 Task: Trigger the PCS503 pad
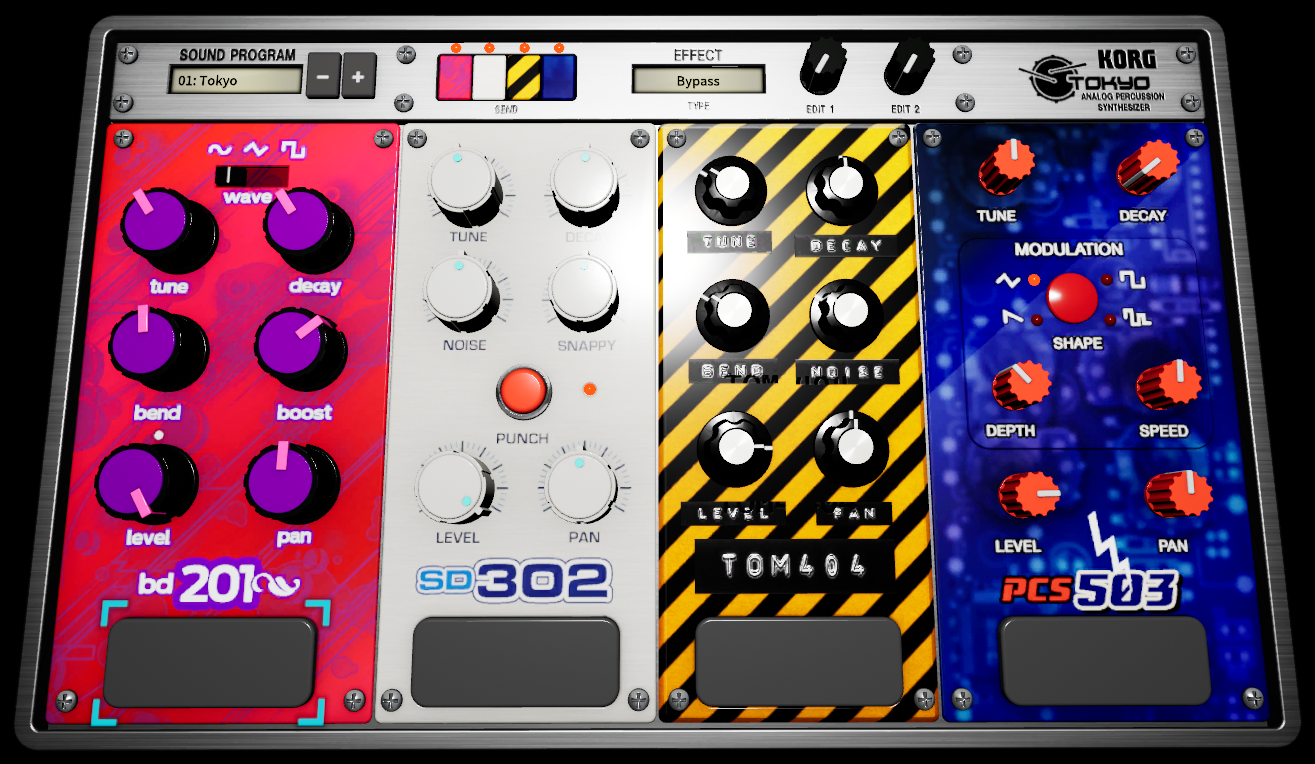[1105, 661]
